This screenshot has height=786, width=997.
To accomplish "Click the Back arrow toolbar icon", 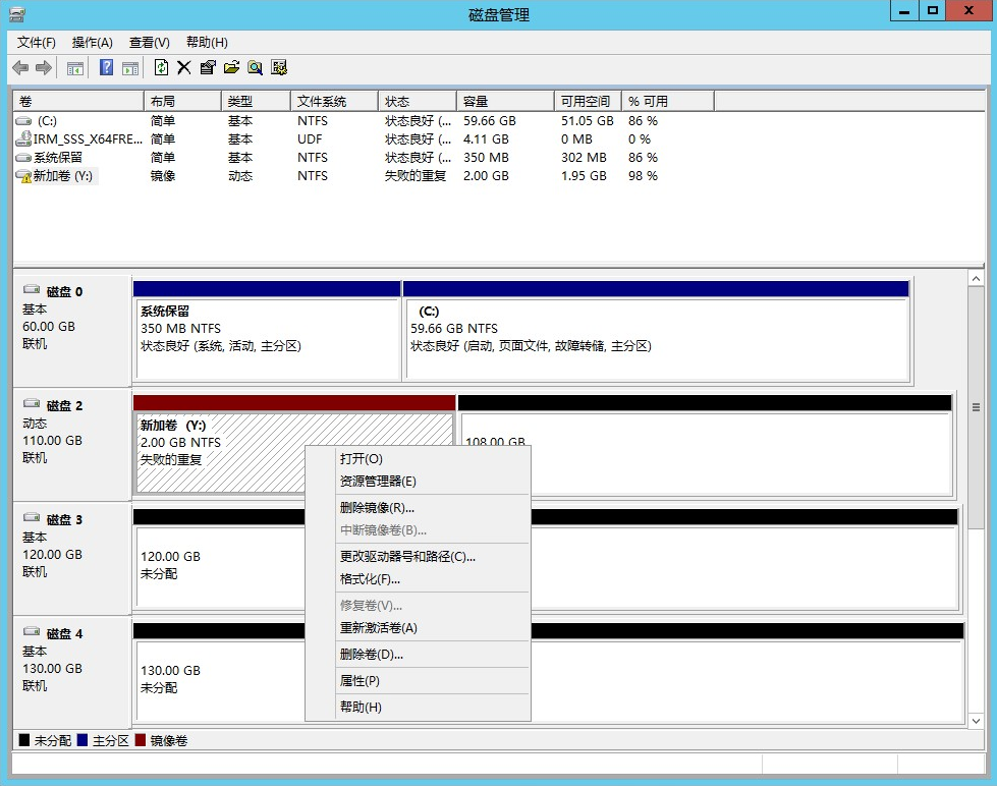I will (x=20, y=67).
